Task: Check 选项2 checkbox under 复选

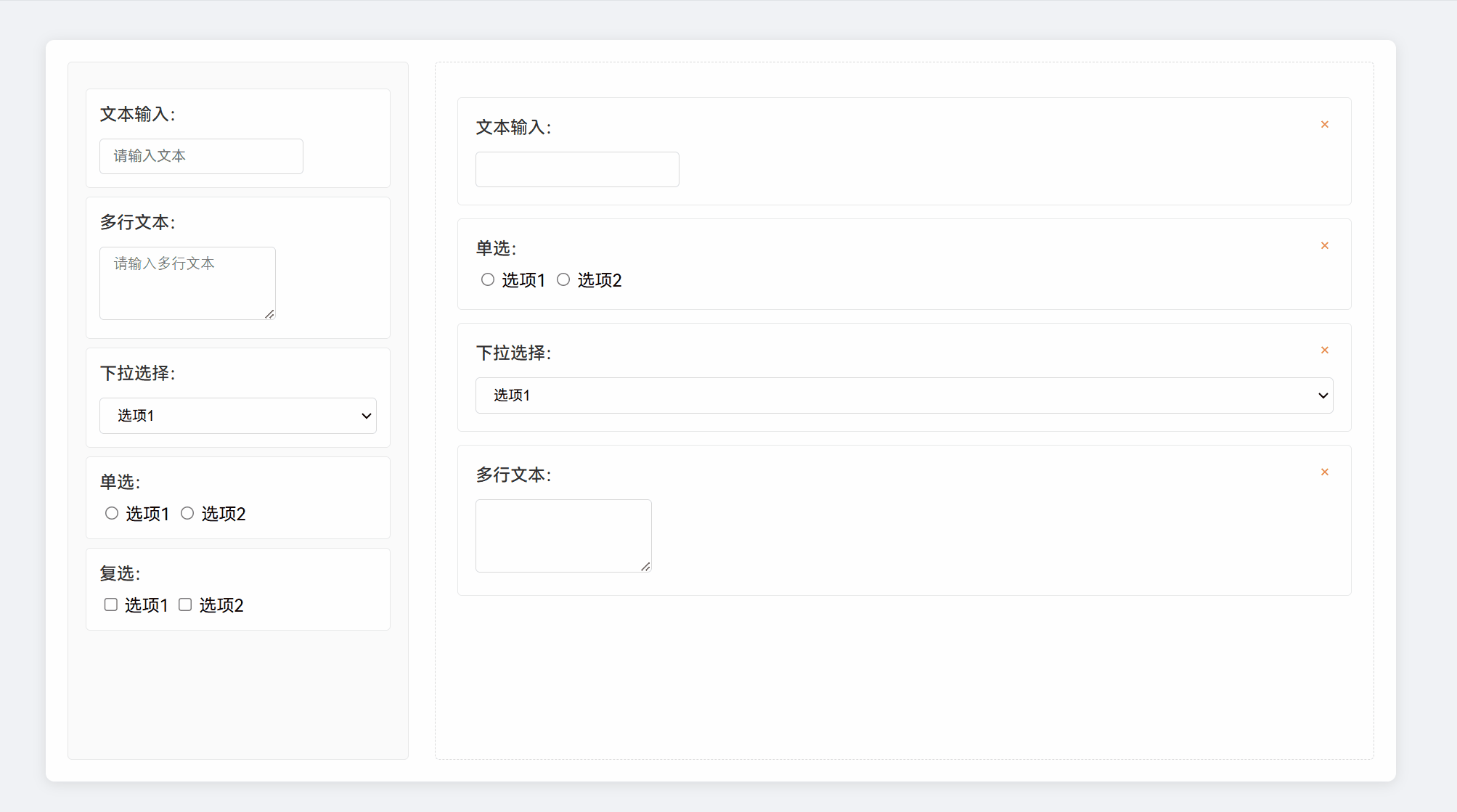Action: (x=185, y=604)
